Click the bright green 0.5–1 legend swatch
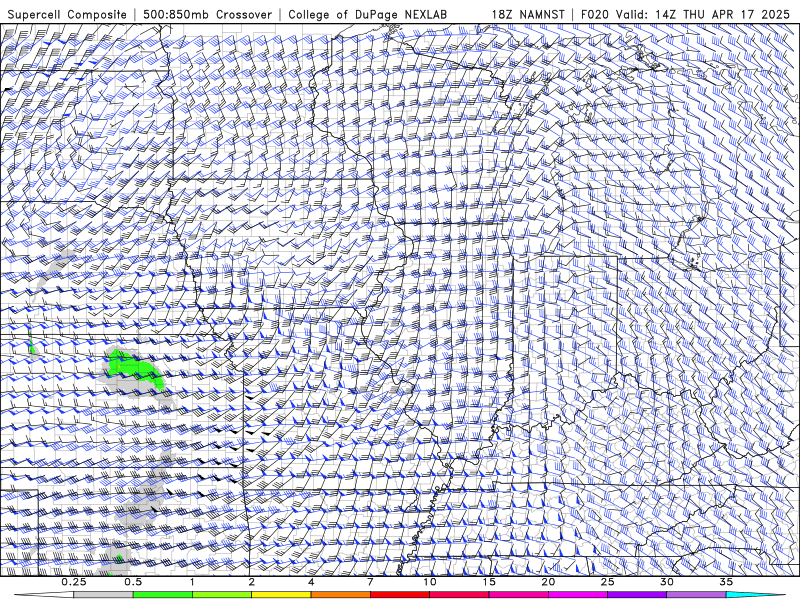The width and height of the screenshot is (800, 600). pos(163,595)
